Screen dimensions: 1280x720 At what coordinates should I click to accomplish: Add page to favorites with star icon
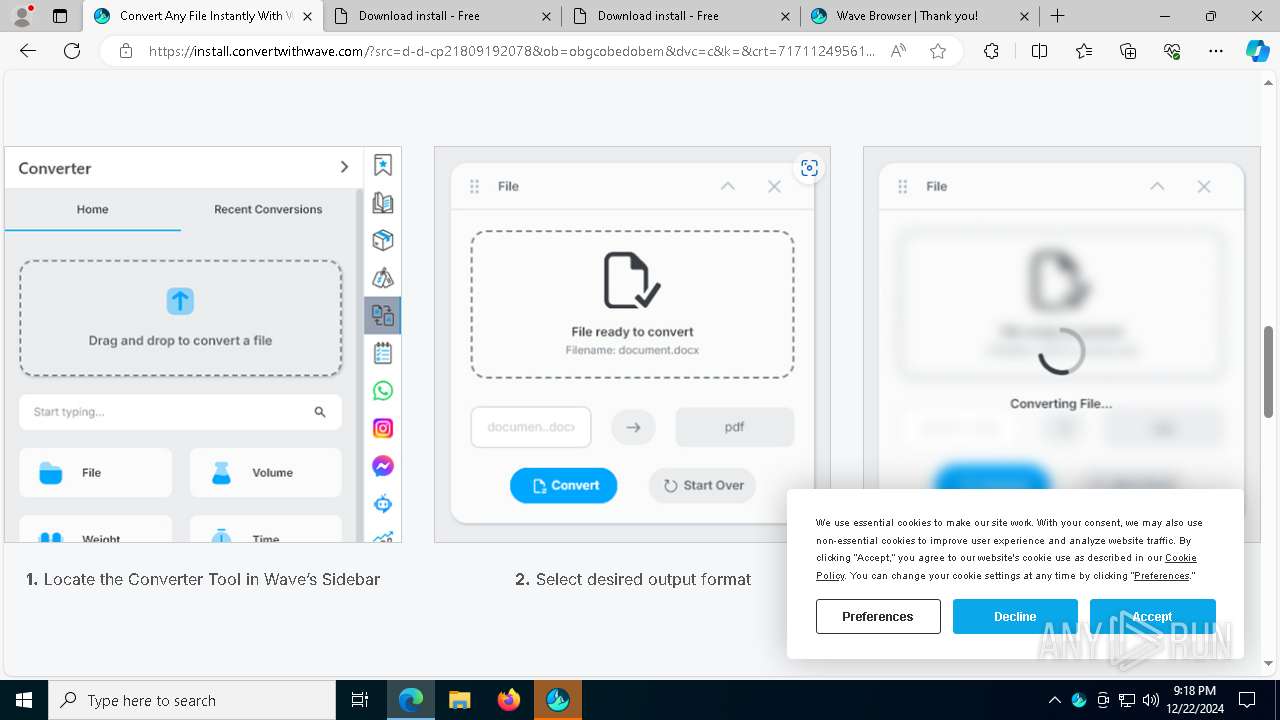coord(938,51)
